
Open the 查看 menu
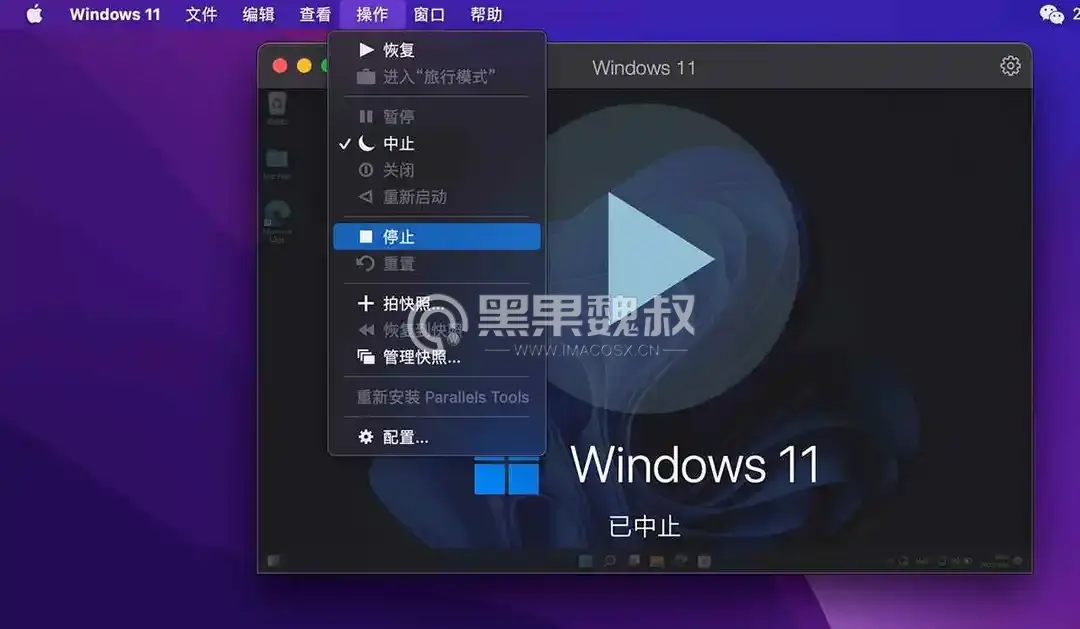[x=314, y=14]
